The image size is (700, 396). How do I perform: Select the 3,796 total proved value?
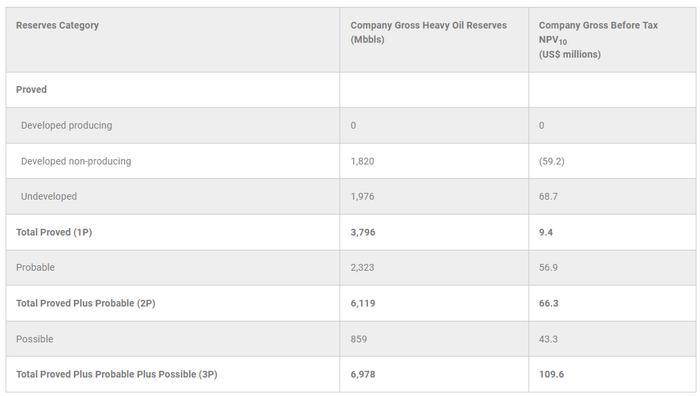363,232
